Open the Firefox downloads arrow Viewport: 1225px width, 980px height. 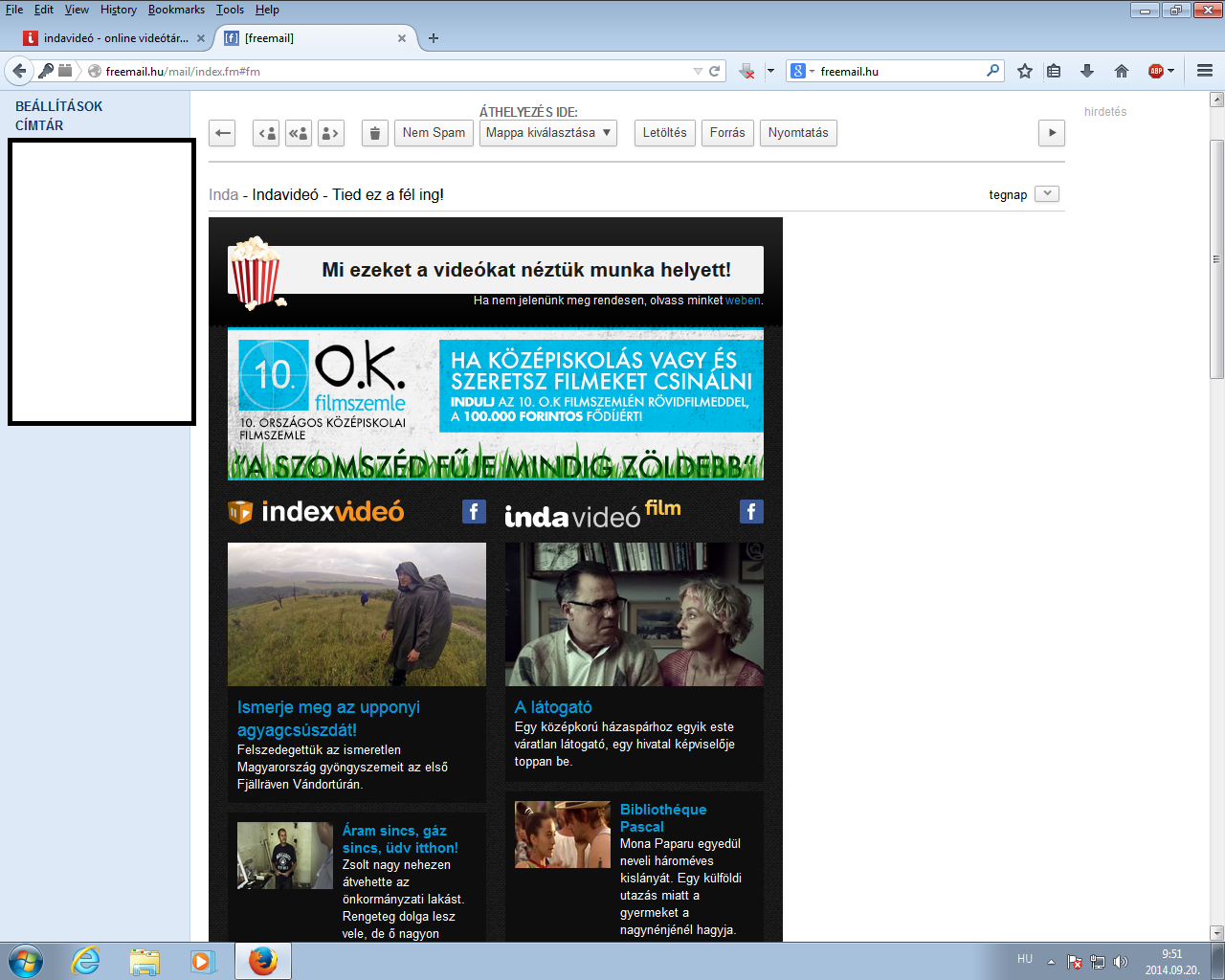pyautogui.click(x=1087, y=71)
